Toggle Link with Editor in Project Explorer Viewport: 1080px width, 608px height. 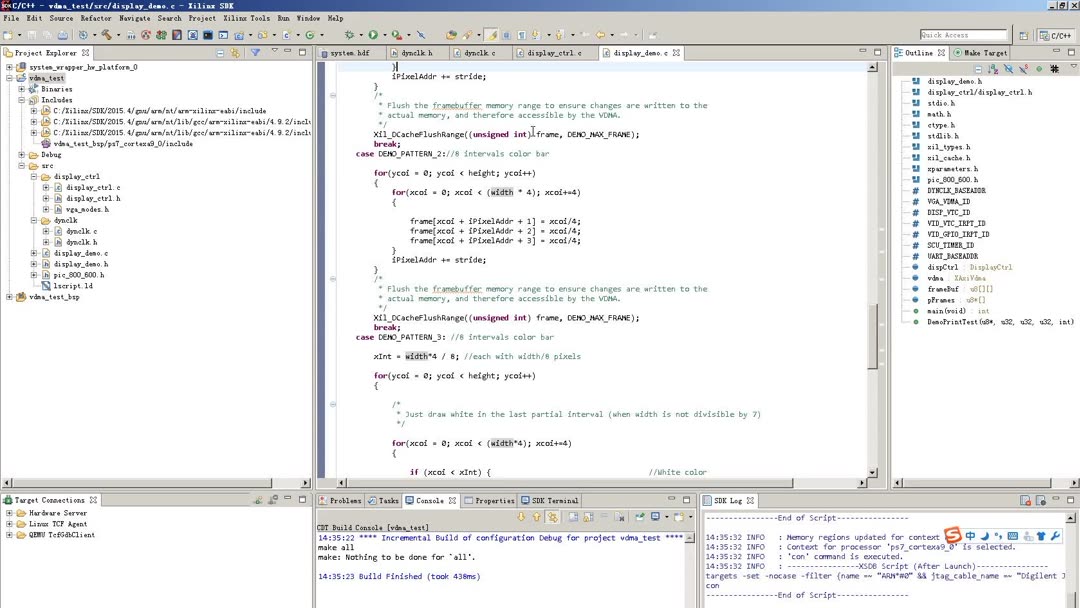(x=235, y=53)
